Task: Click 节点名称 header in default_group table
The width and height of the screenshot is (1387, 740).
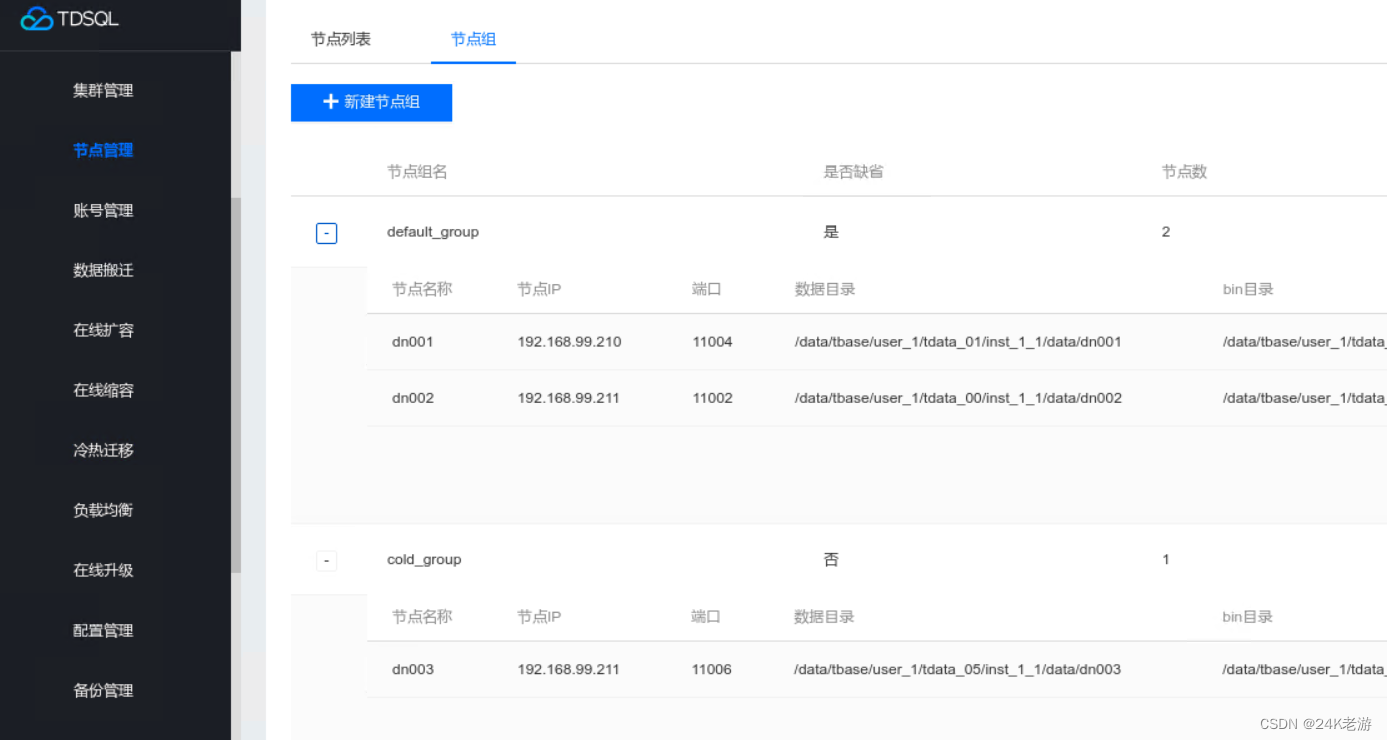Action: [x=422, y=289]
